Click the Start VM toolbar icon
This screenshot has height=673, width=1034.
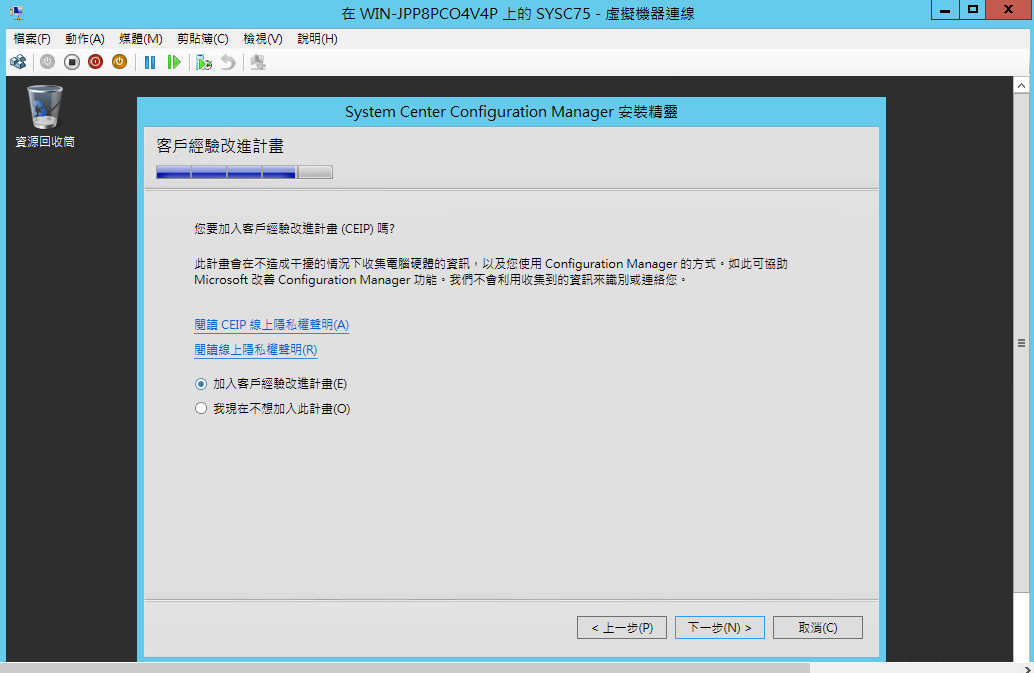(x=47, y=63)
